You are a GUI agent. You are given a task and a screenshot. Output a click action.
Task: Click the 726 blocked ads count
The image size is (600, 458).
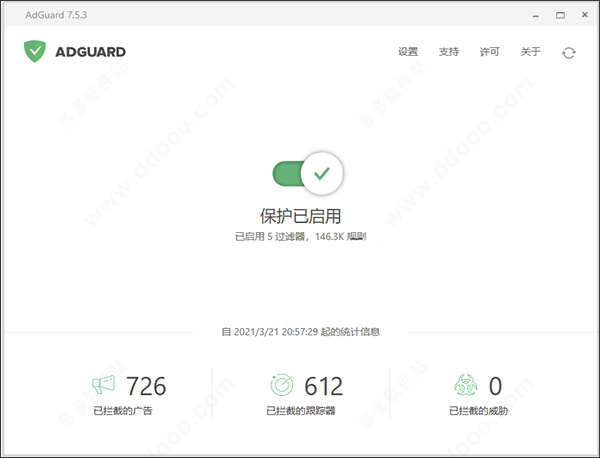146,386
